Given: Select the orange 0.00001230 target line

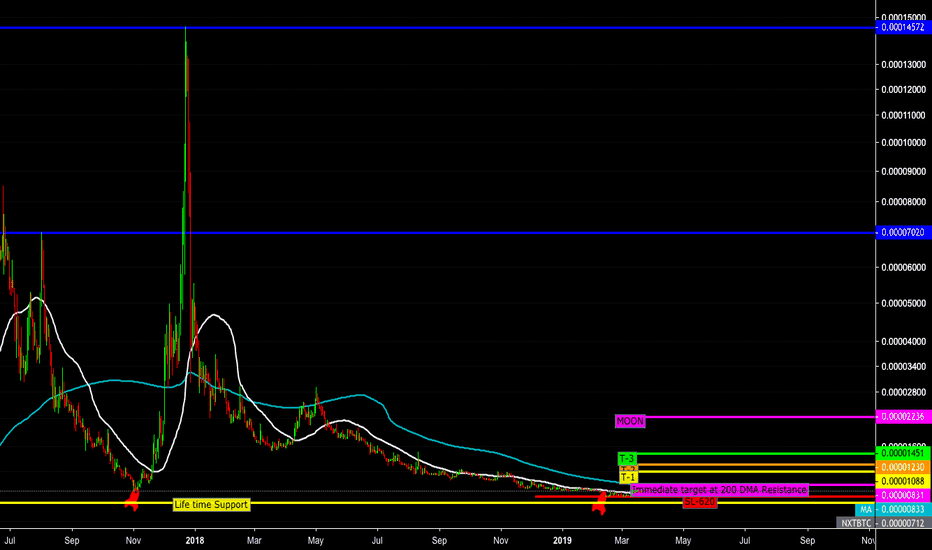Looking at the screenshot, I should pos(756,465).
